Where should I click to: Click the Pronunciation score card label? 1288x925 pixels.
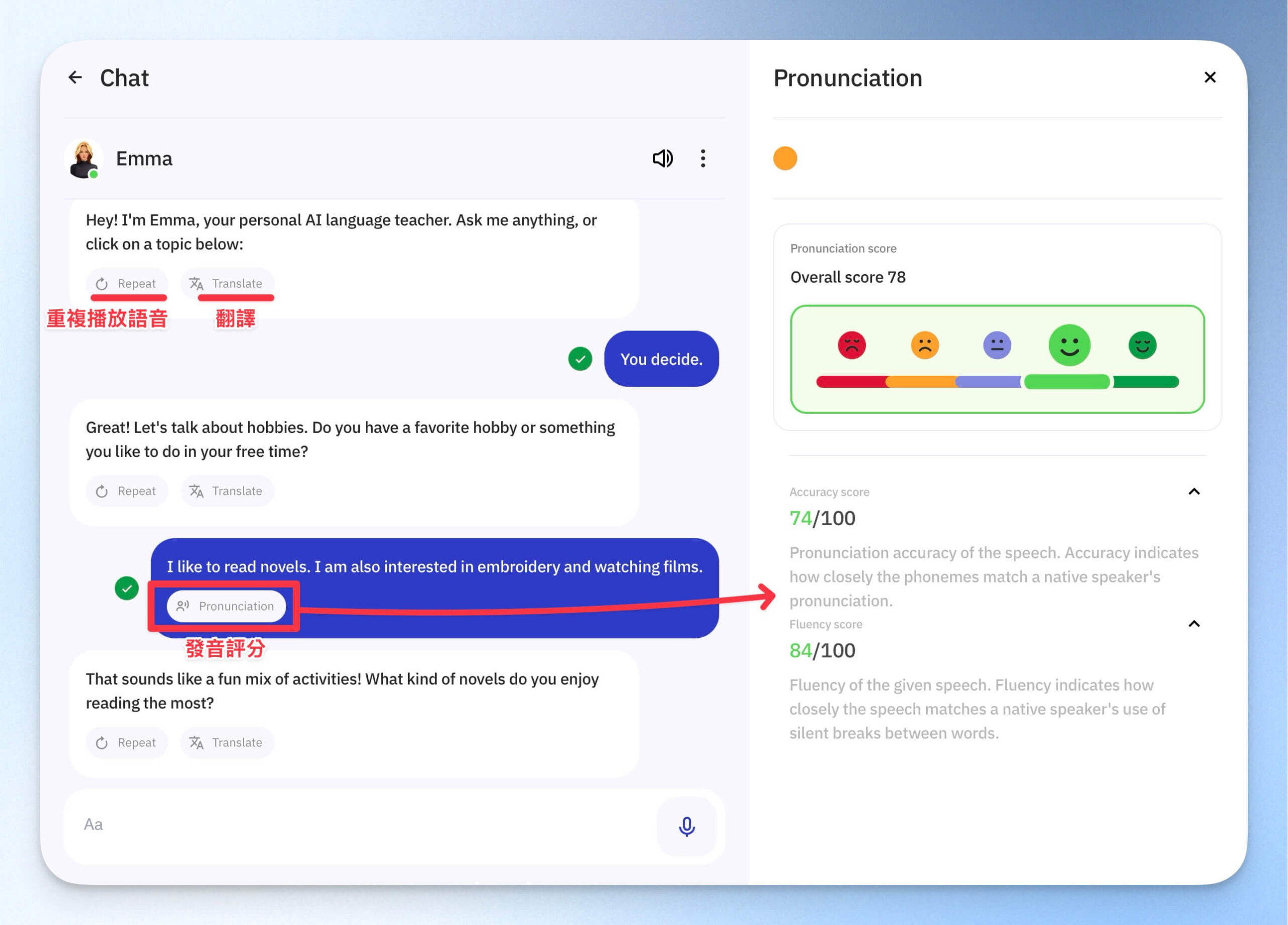click(x=843, y=248)
